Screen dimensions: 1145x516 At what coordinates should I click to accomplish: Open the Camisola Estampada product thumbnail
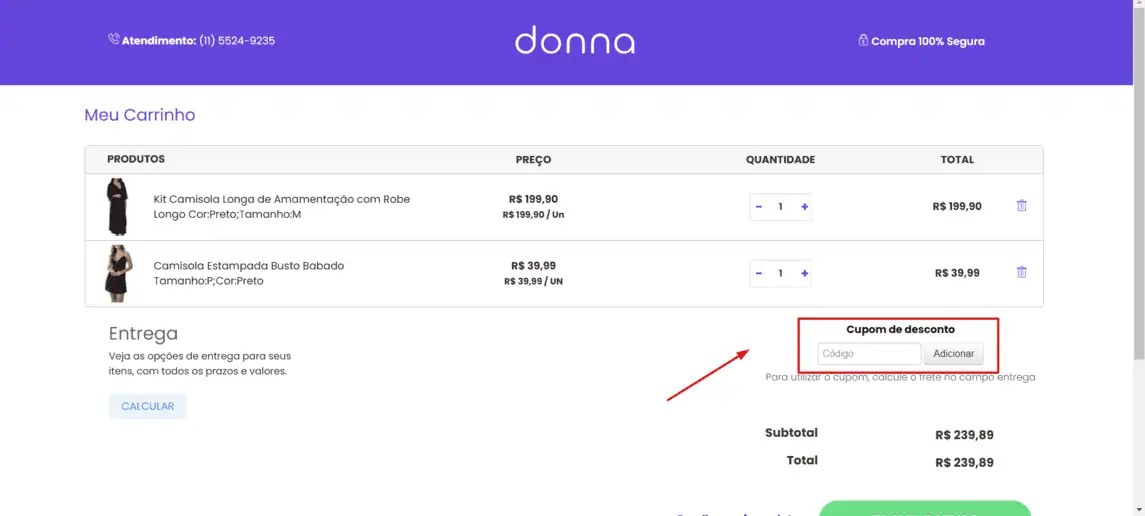tap(118, 274)
